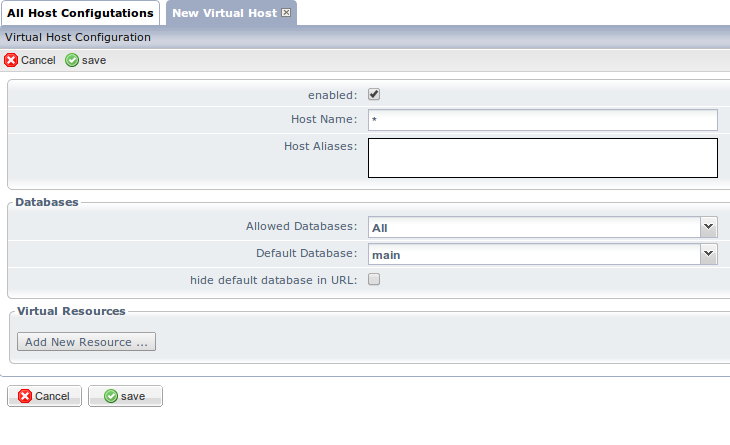Uncheck the enabled checkbox
This screenshot has width=730, height=445.
[374, 94]
